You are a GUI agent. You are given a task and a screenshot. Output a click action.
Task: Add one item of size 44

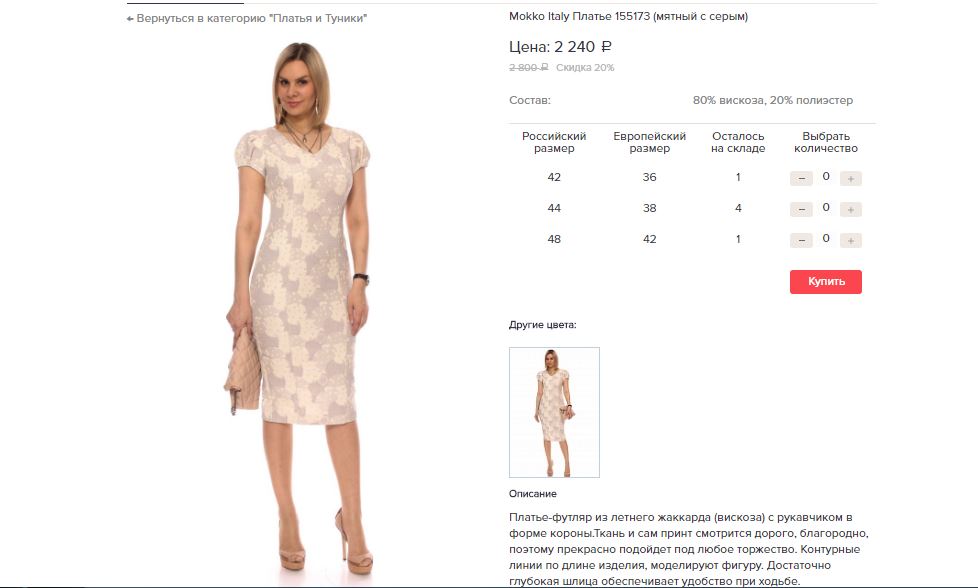[850, 210]
